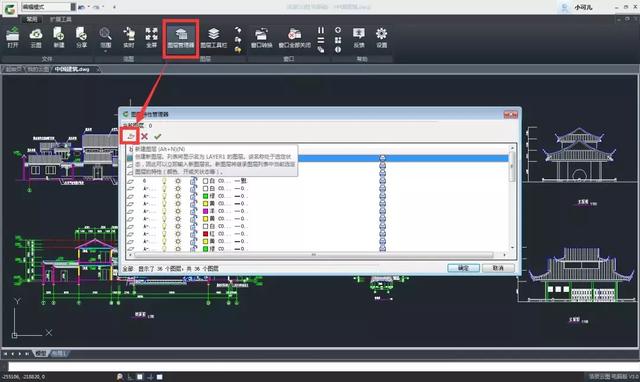The height and width of the screenshot is (382, 640).
Task: Click the Open (打开) file icon
Action: click(x=13, y=38)
